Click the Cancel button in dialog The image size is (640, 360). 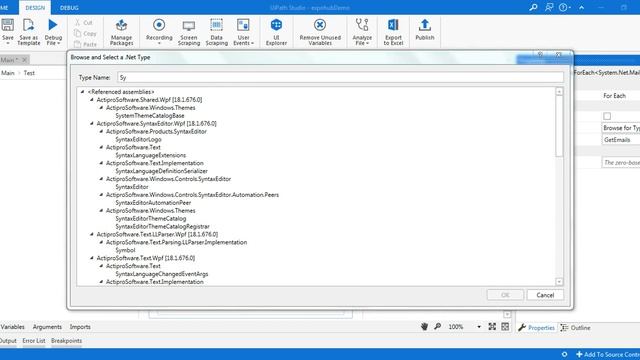click(x=545, y=295)
